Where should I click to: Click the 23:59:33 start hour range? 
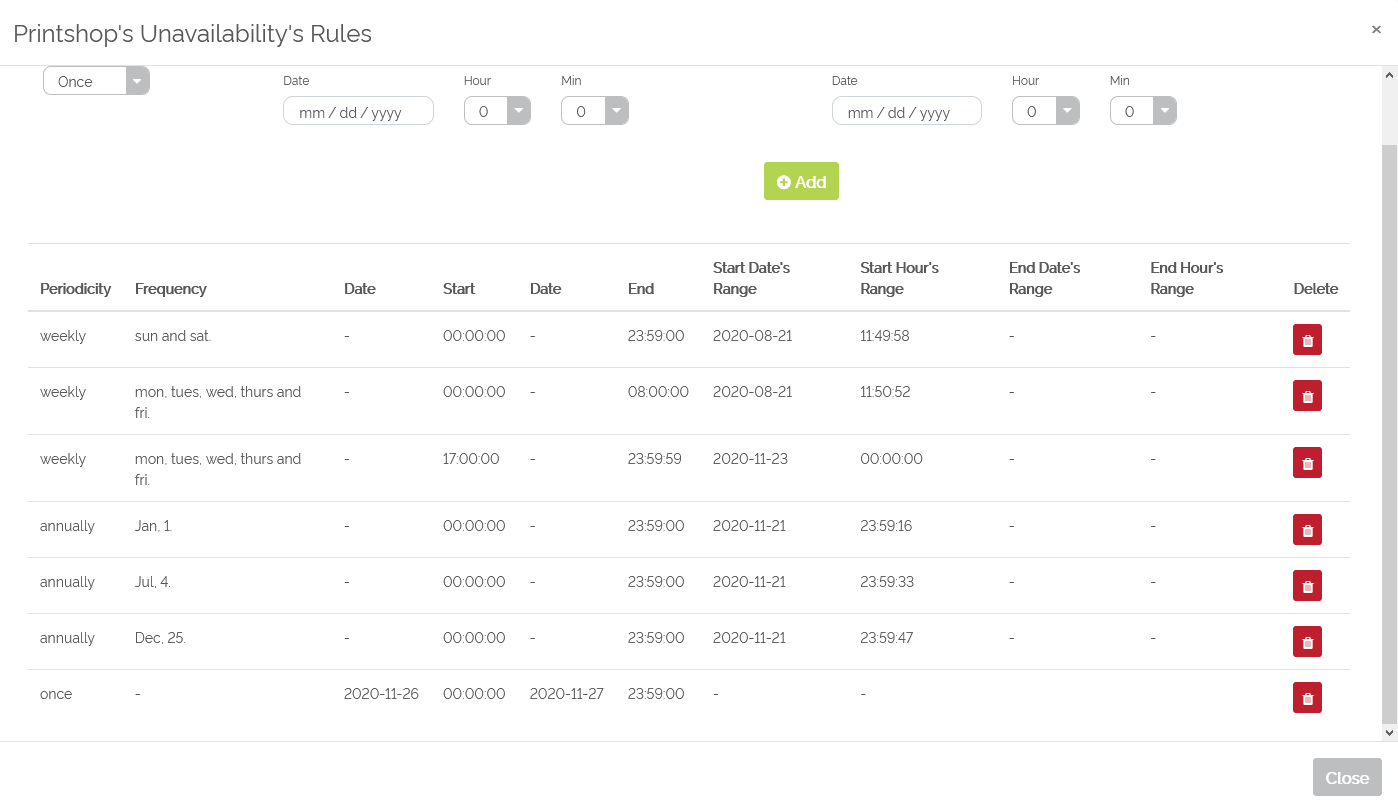click(887, 582)
